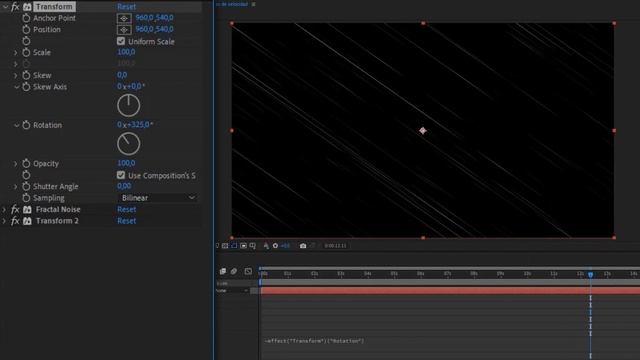Image resolution: width=640 pixels, height=360 pixels.
Task: Click the Rotation expression text in timeline
Action: tap(314, 341)
